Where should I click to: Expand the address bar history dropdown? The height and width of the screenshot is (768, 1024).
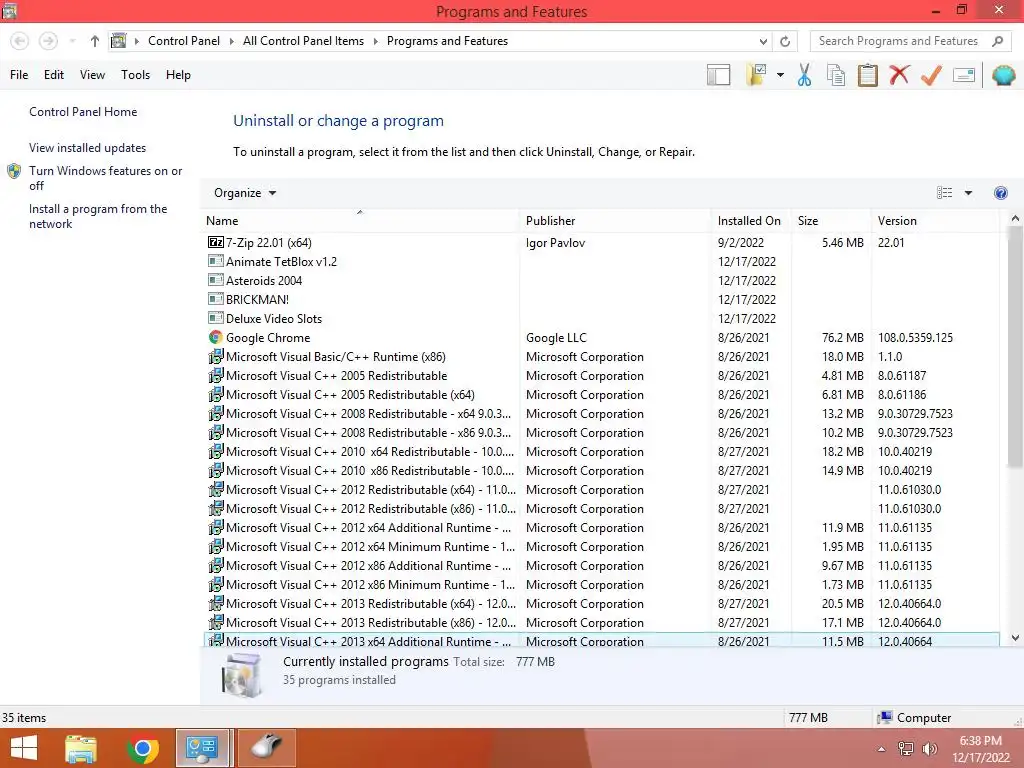click(763, 41)
